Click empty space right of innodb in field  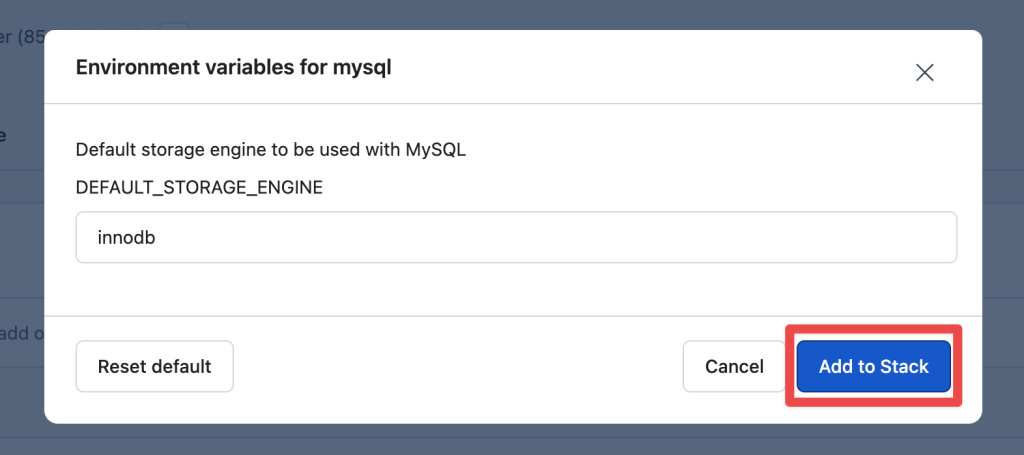[x=555, y=237]
